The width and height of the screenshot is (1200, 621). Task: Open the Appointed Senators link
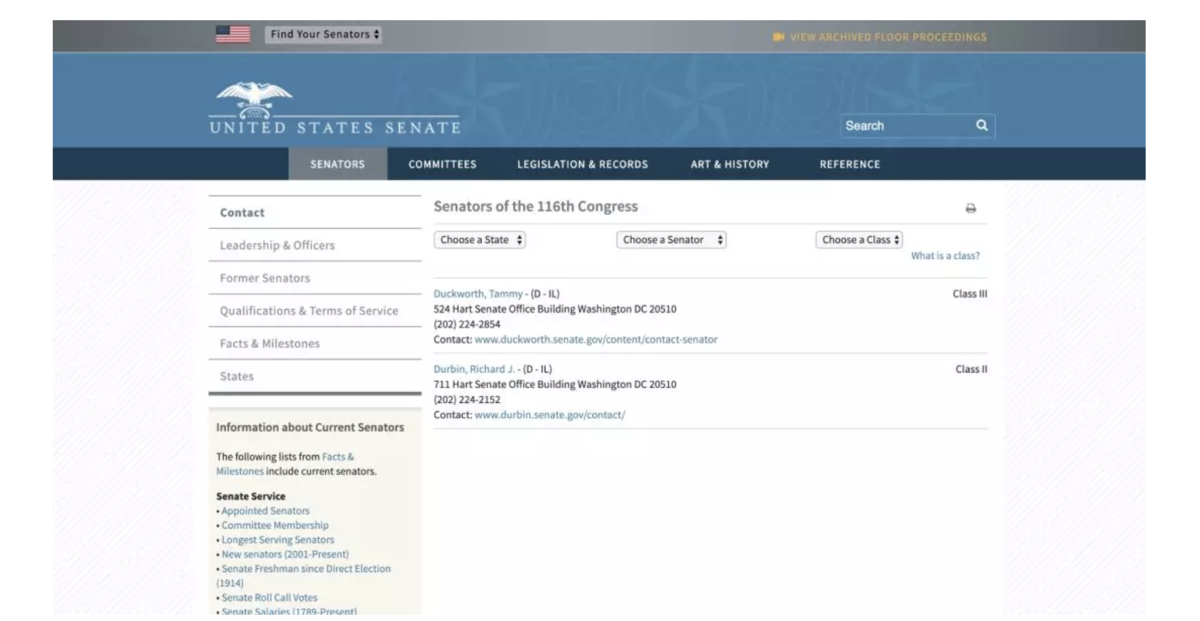point(265,511)
